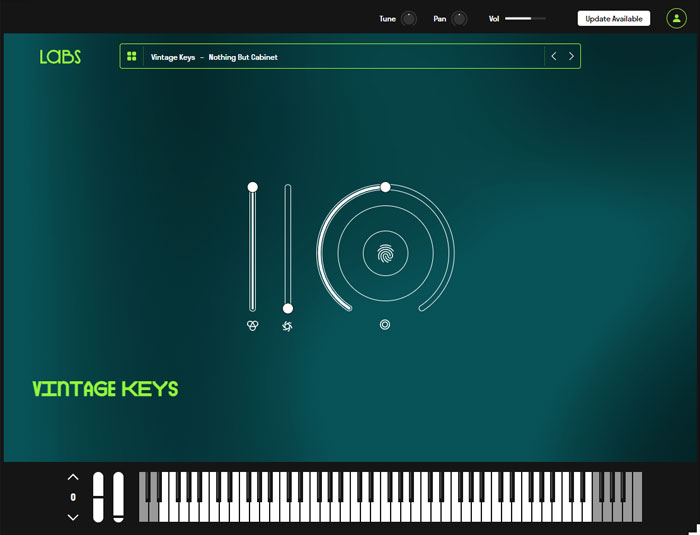
Task: Click the VINTAGE KEYS title text
Action: click(x=105, y=389)
